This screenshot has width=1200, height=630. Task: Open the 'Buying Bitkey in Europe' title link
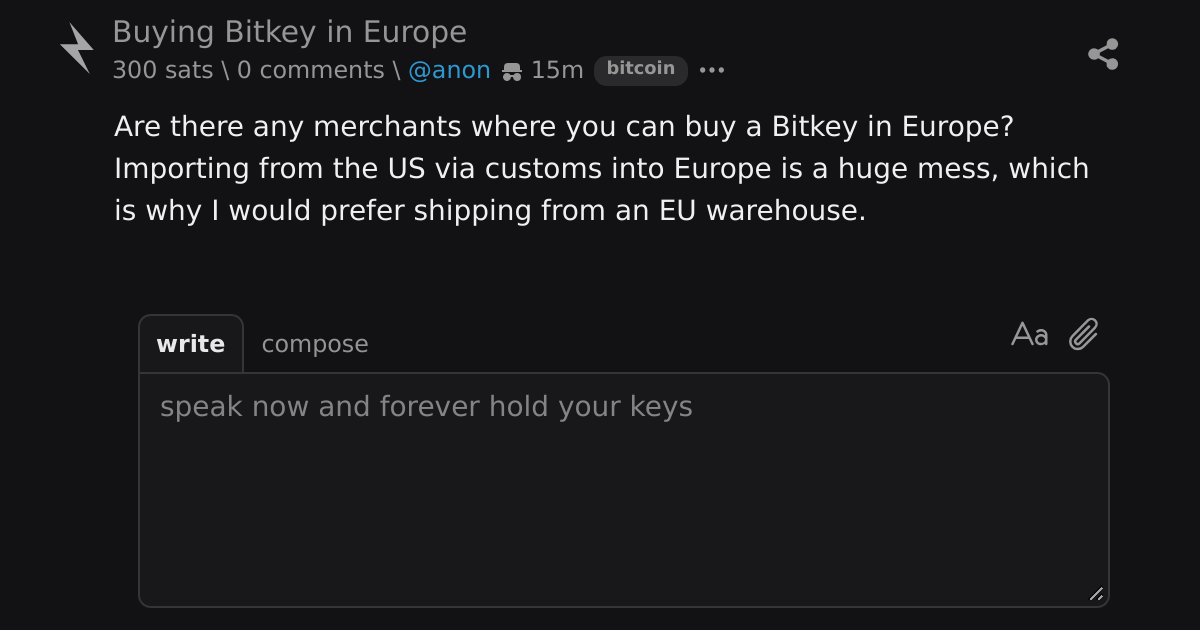pyautogui.click(x=289, y=32)
